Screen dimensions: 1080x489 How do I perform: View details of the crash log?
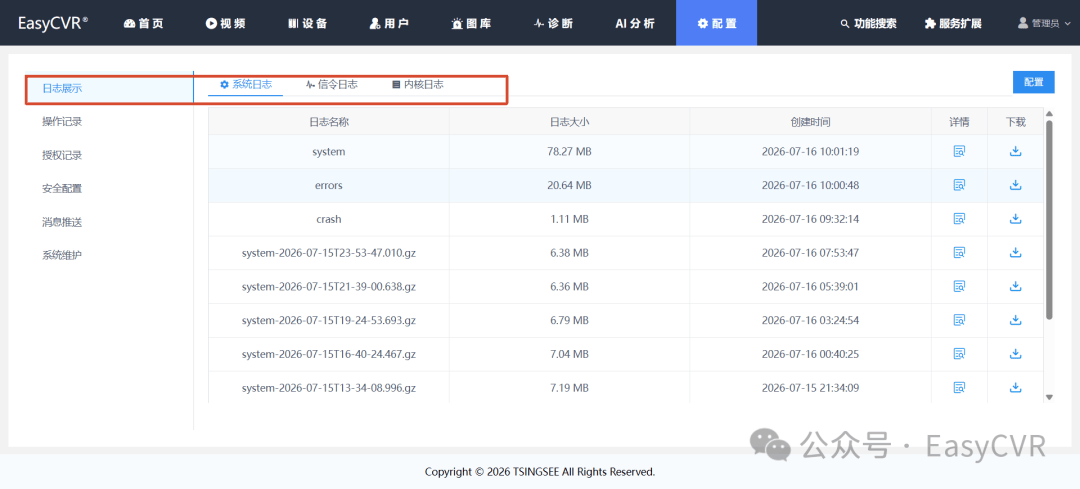pos(959,219)
